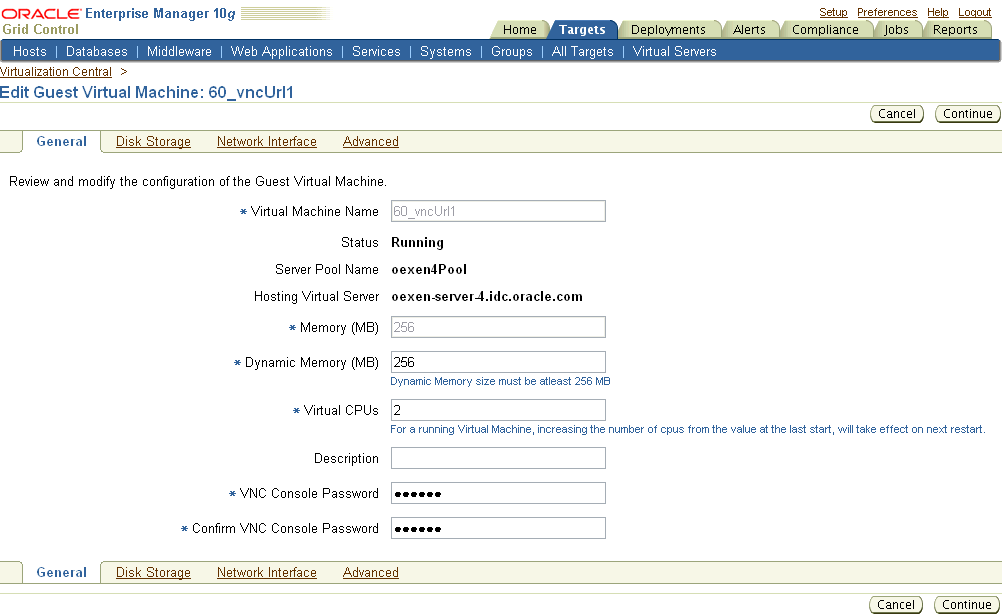This screenshot has width=1002, height=615.
Task: Open the Reports tab
Action: (x=955, y=29)
